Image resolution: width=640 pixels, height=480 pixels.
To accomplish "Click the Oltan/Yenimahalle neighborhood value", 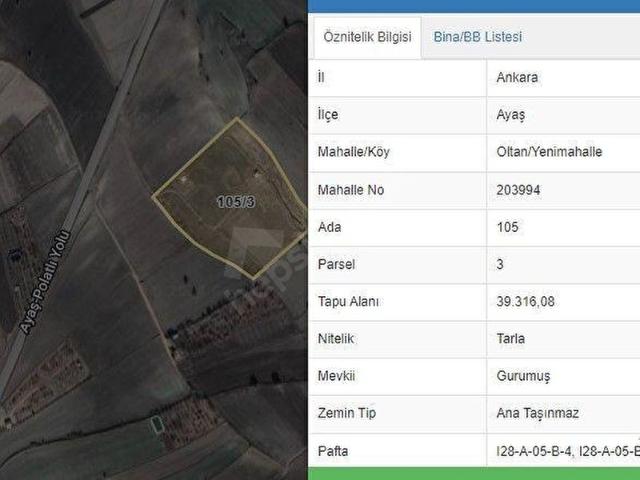I will coord(549,152).
